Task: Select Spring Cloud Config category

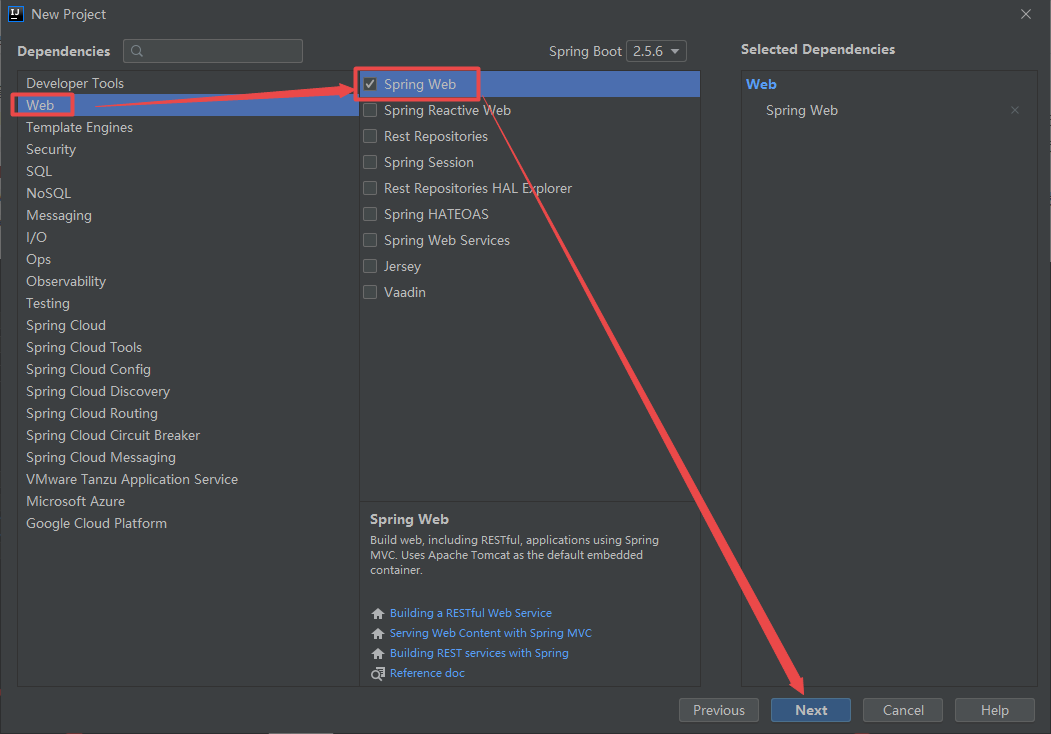Action: [188, 369]
